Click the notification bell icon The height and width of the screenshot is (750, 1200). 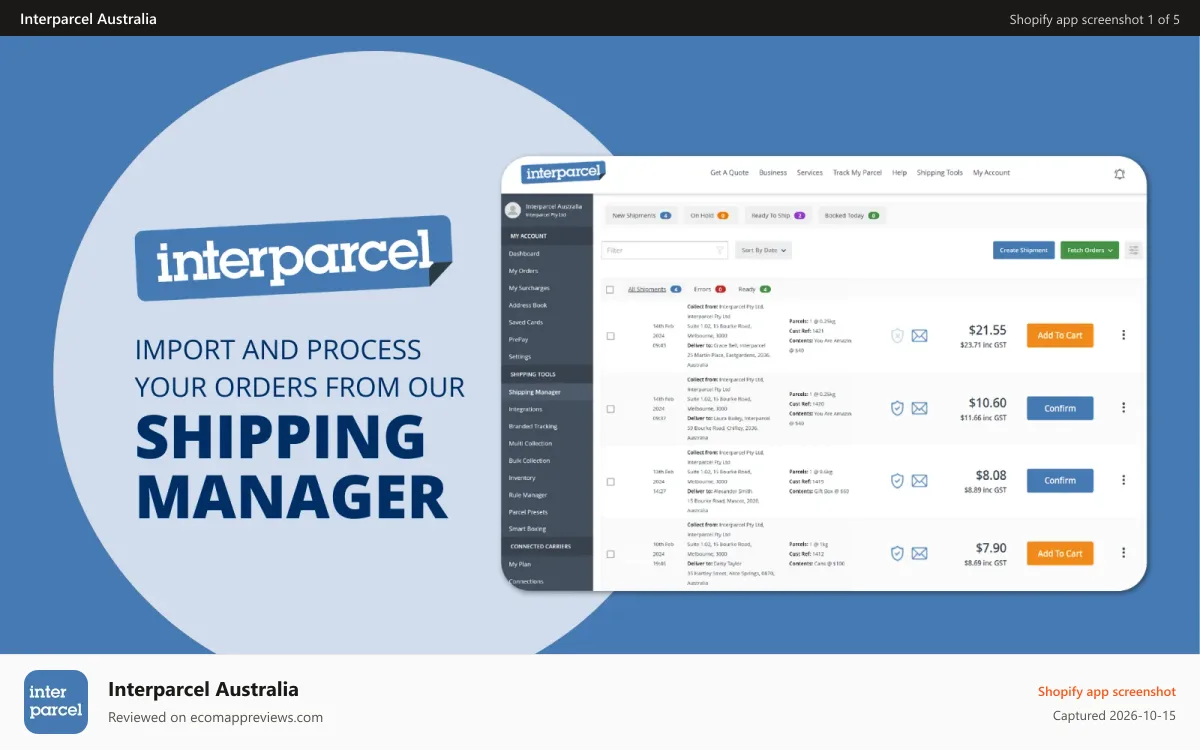(1119, 174)
